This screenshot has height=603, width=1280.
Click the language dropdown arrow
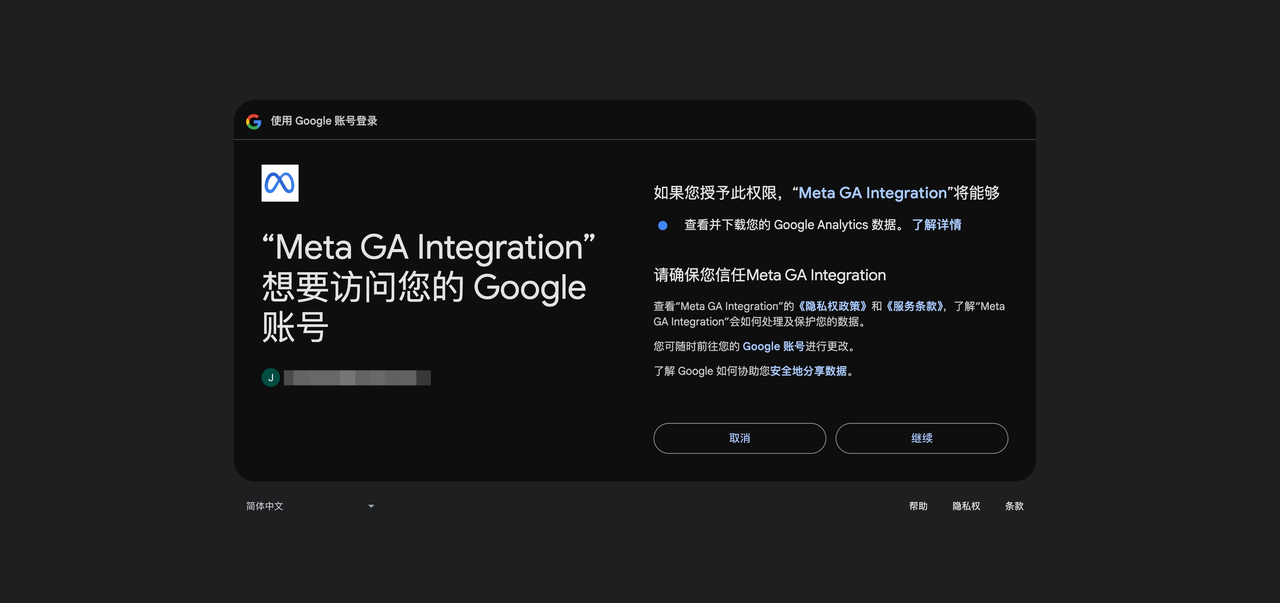pyautogui.click(x=371, y=506)
